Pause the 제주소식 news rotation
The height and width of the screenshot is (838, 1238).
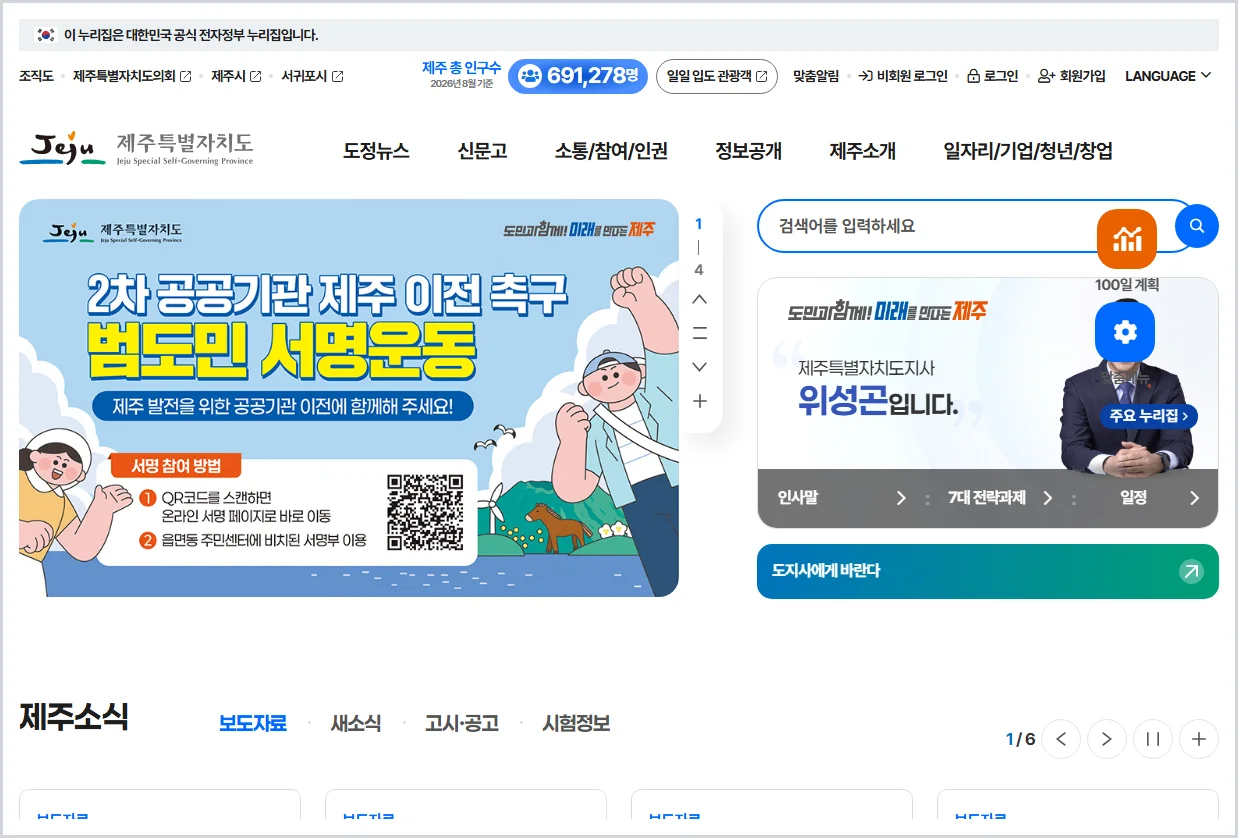click(x=1153, y=739)
